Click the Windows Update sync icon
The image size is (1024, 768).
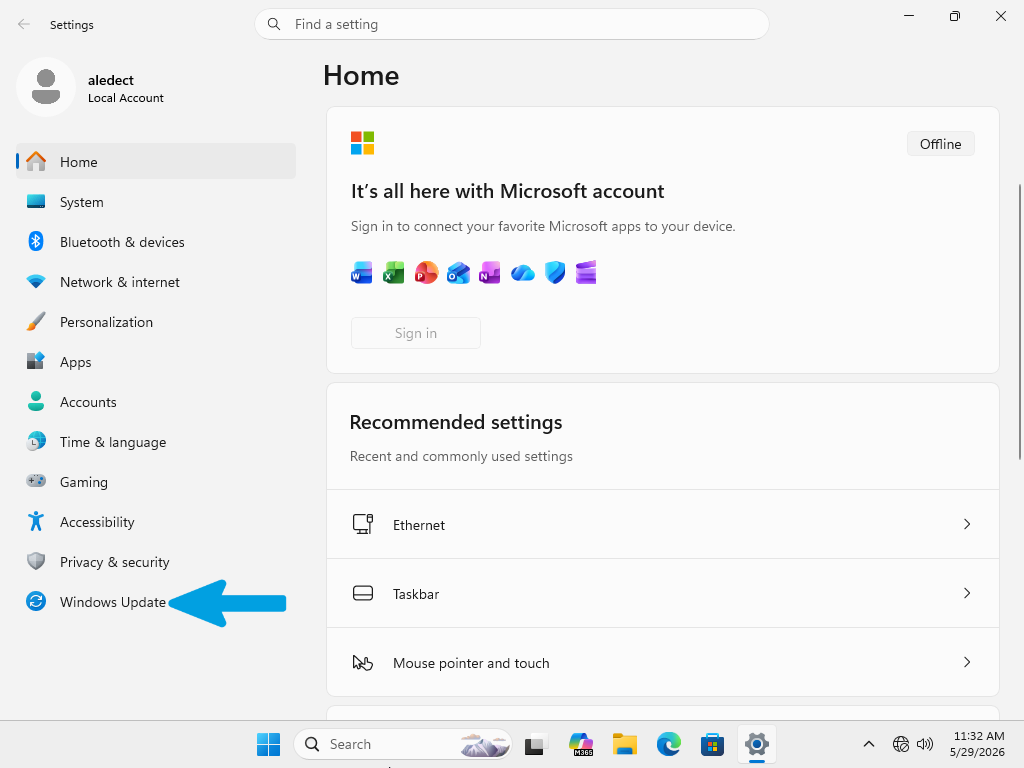36,601
